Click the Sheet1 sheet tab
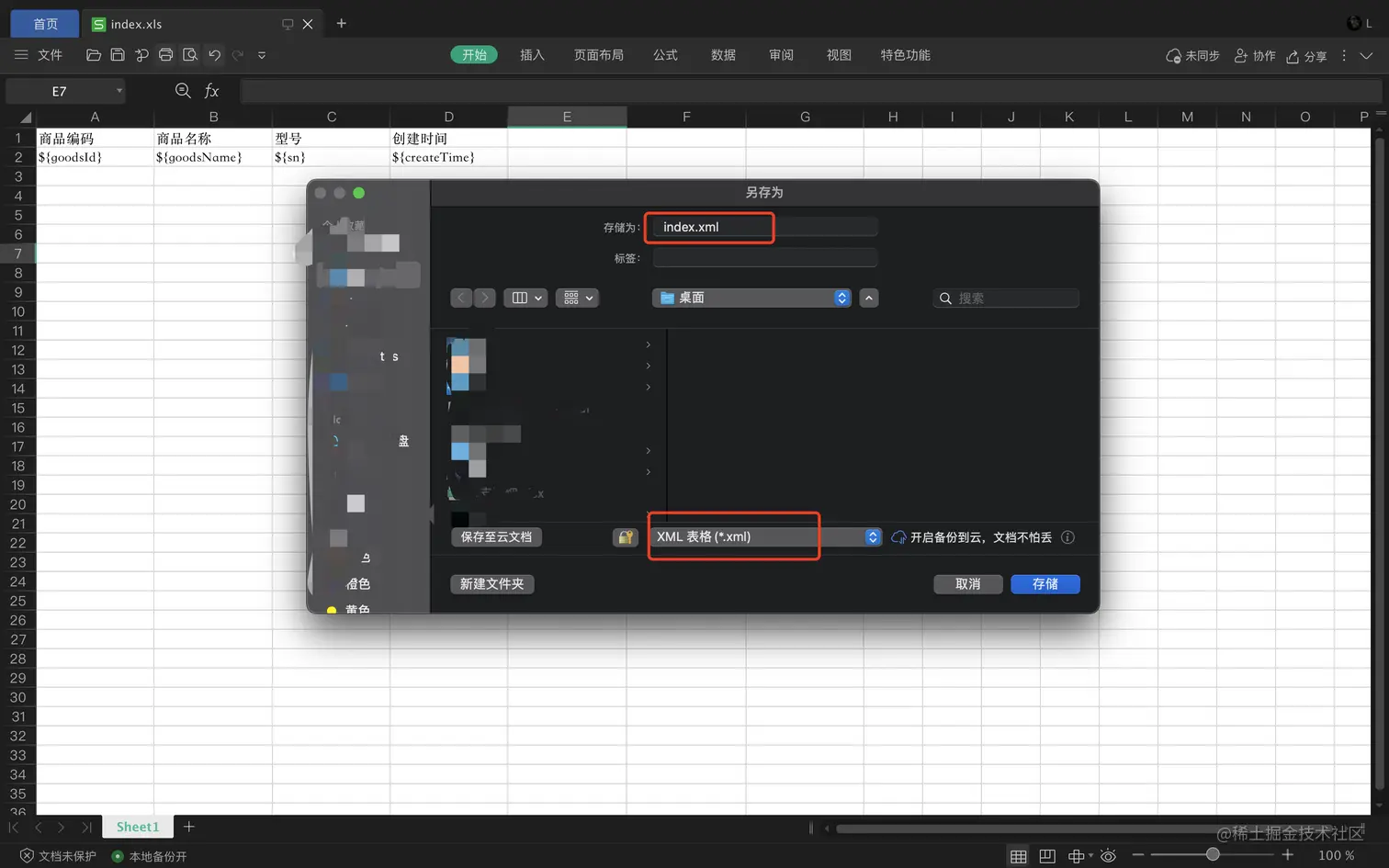1389x868 pixels. tap(138, 827)
